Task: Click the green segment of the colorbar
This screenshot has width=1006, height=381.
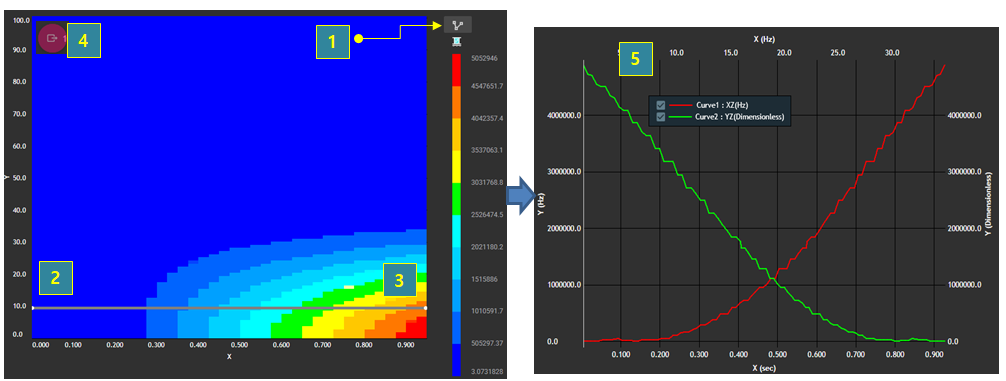Action: pyautogui.click(x=457, y=199)
